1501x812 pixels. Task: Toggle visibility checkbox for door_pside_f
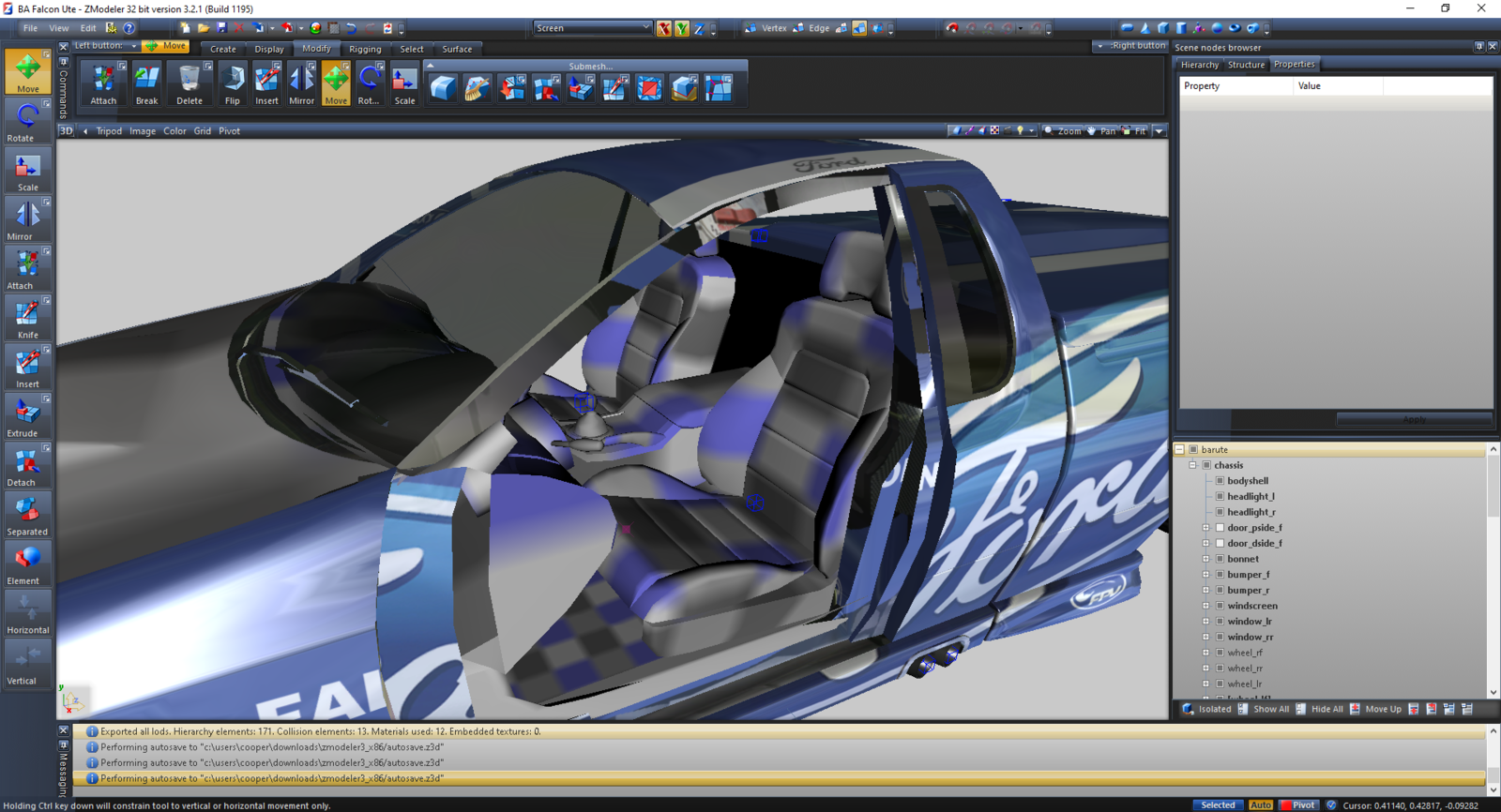1220,528
